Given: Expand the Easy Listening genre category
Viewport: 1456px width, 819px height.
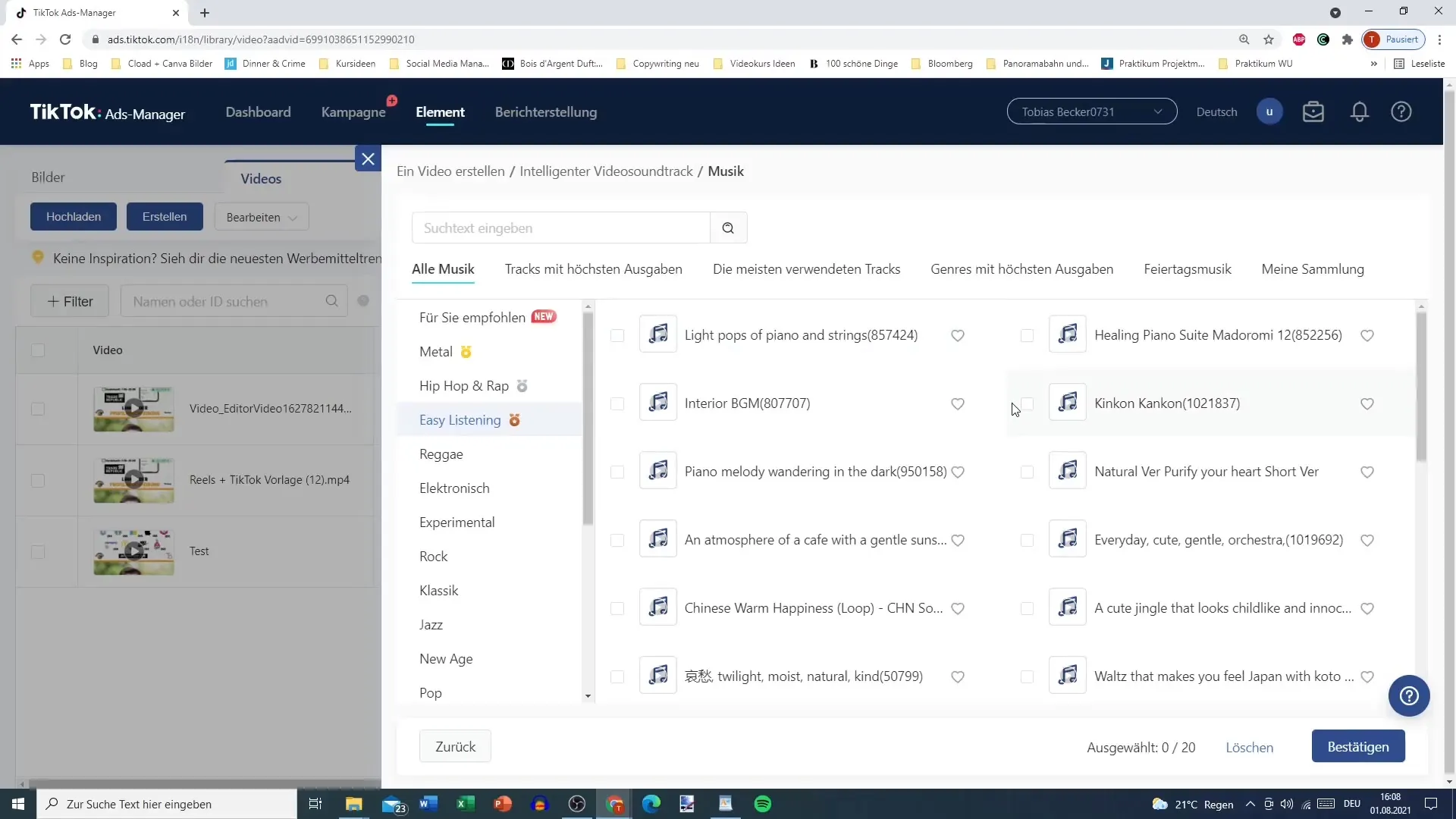Looking at the screenshot, I should (461, 420).
